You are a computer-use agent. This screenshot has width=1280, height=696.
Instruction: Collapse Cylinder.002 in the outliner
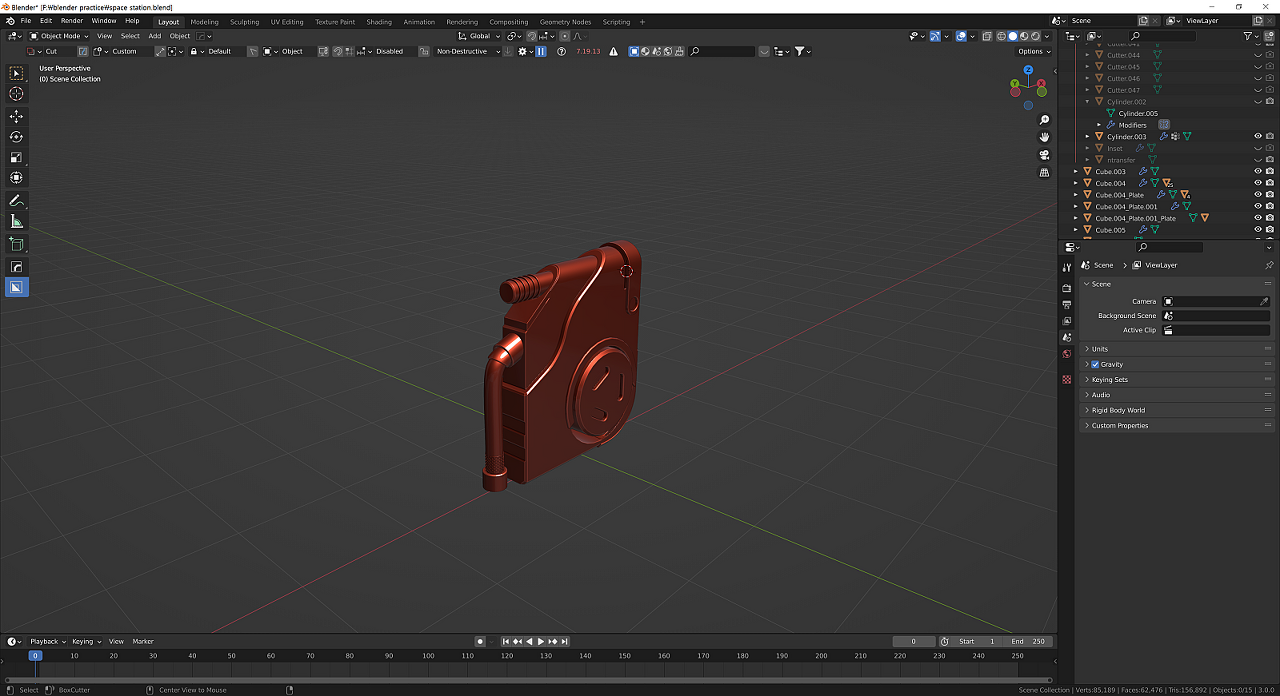(1088, 102)
